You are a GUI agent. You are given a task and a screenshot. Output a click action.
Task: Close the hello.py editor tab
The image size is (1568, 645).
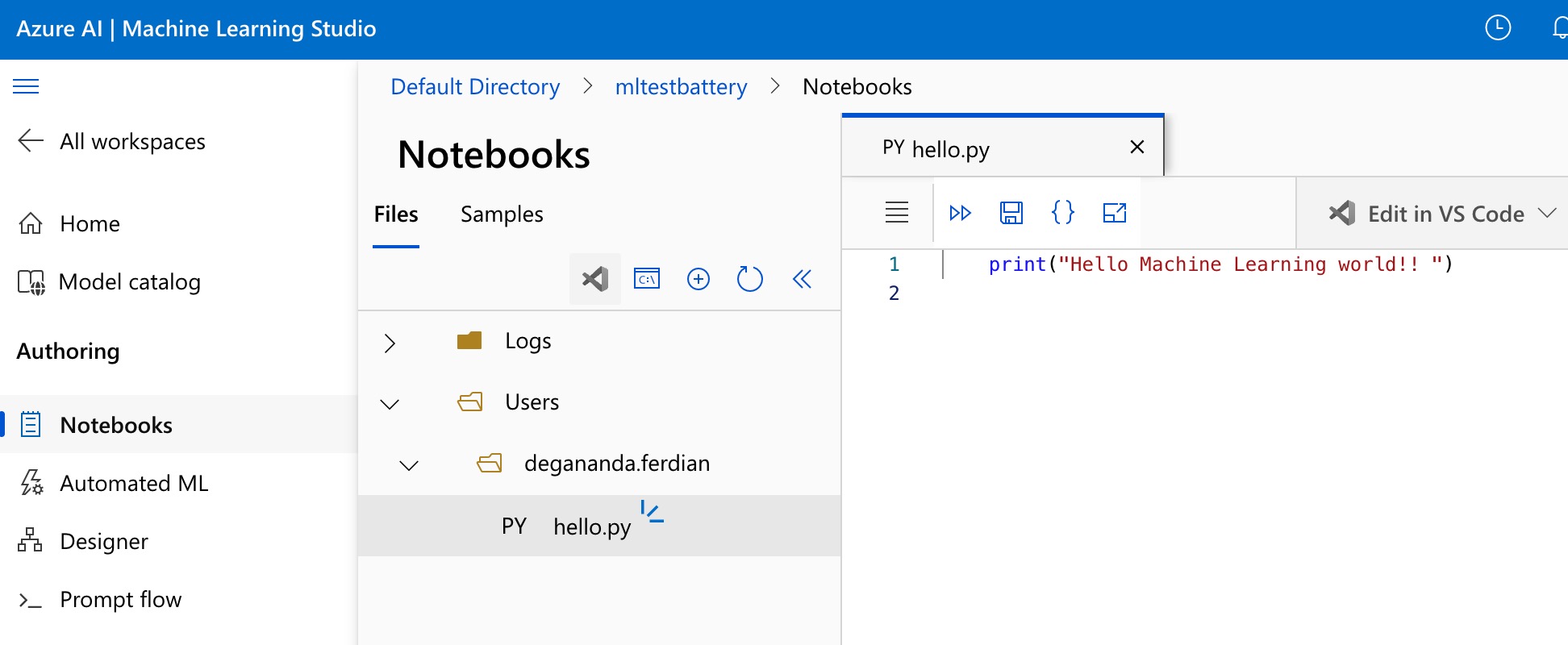[1137, 147]
